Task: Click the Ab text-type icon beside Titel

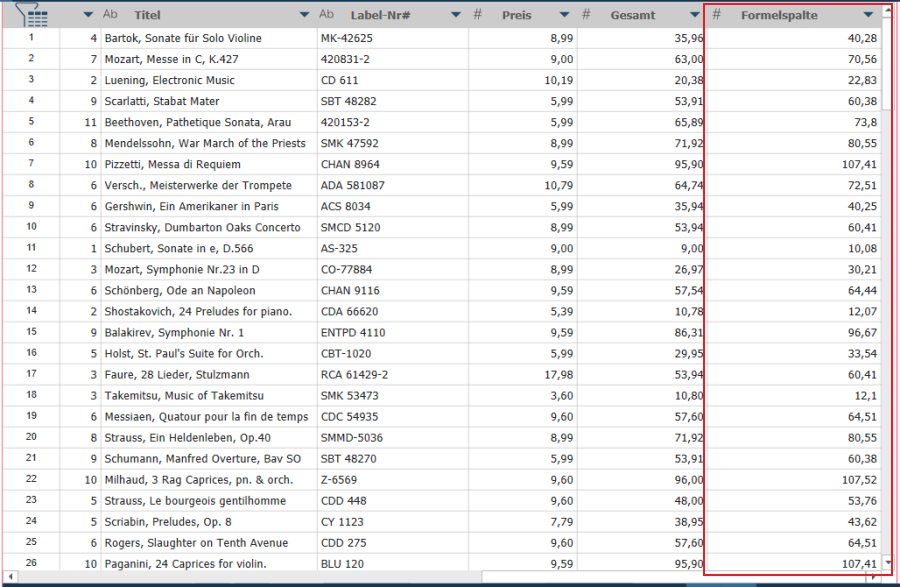Action: click(x=110, y=15)
